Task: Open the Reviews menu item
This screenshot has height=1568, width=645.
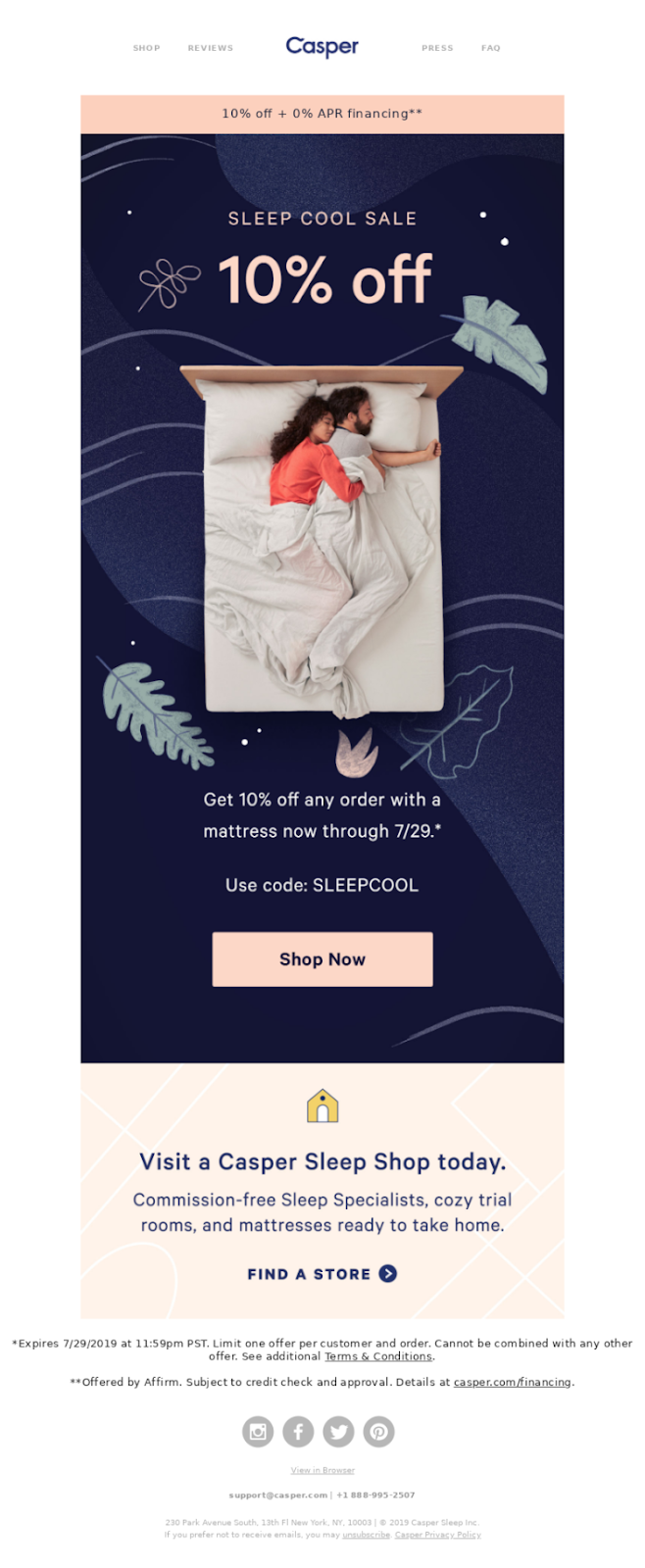Action: click(211, 48)
